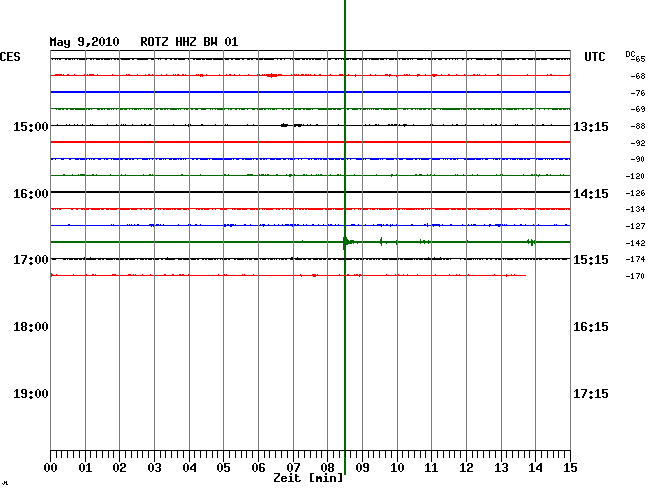Select the 19:00 CES time label
The image size is (650, 494).
click(x=31, y=394)
